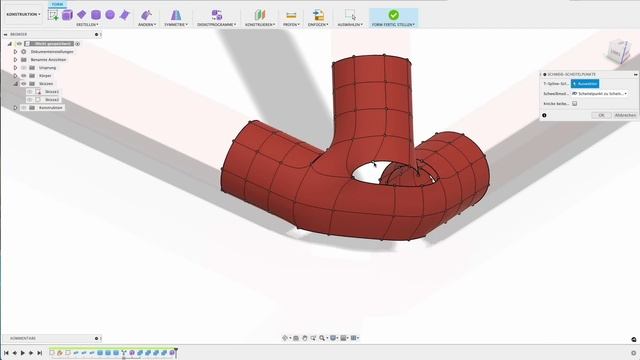
Task: Collapse the Skizzen tree node
Action: pos(16,84)
